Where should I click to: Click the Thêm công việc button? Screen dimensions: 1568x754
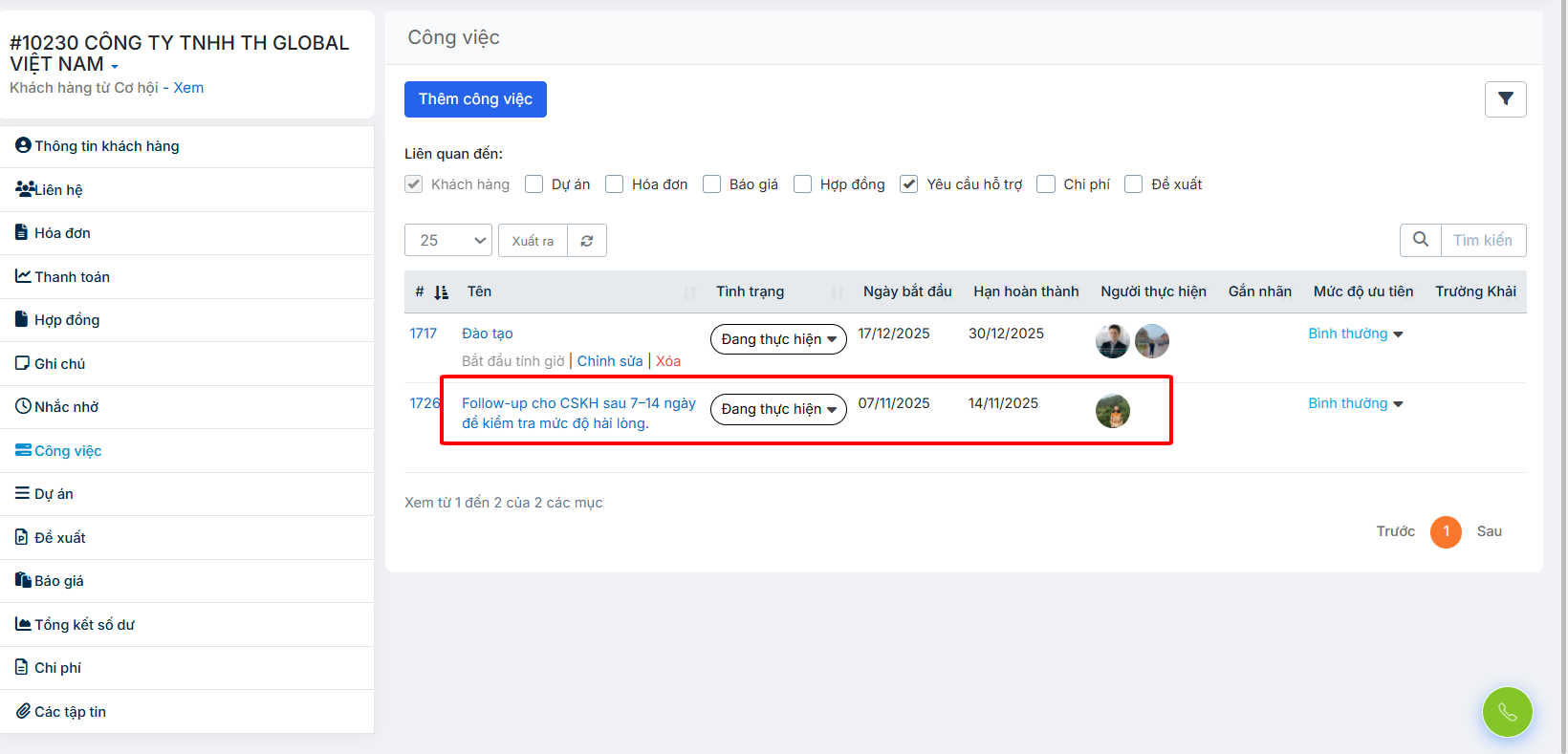click(x=475, y=99)
